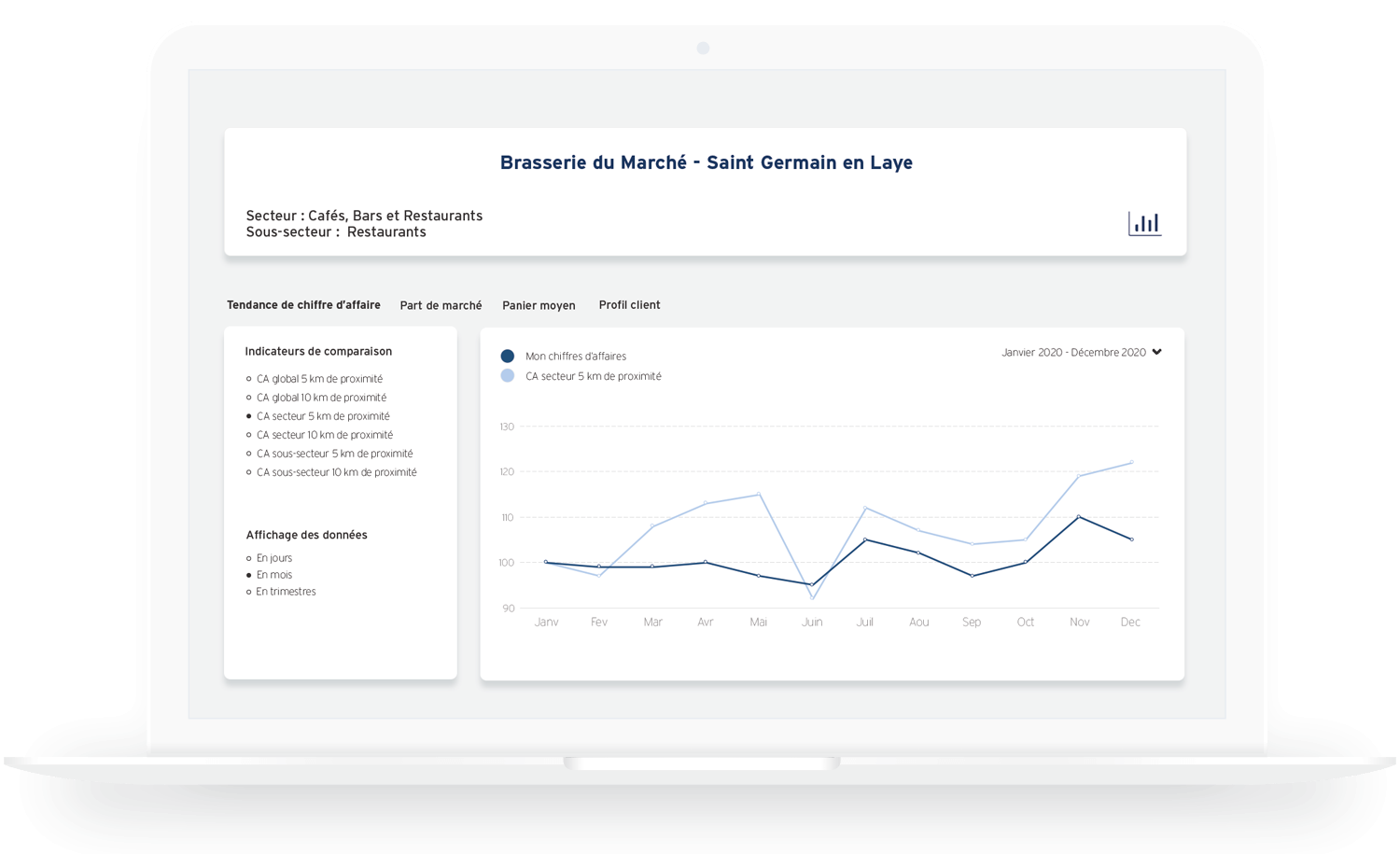
Task: Click the Sous-secteur : Restaurants text
Action: point(336,232)
